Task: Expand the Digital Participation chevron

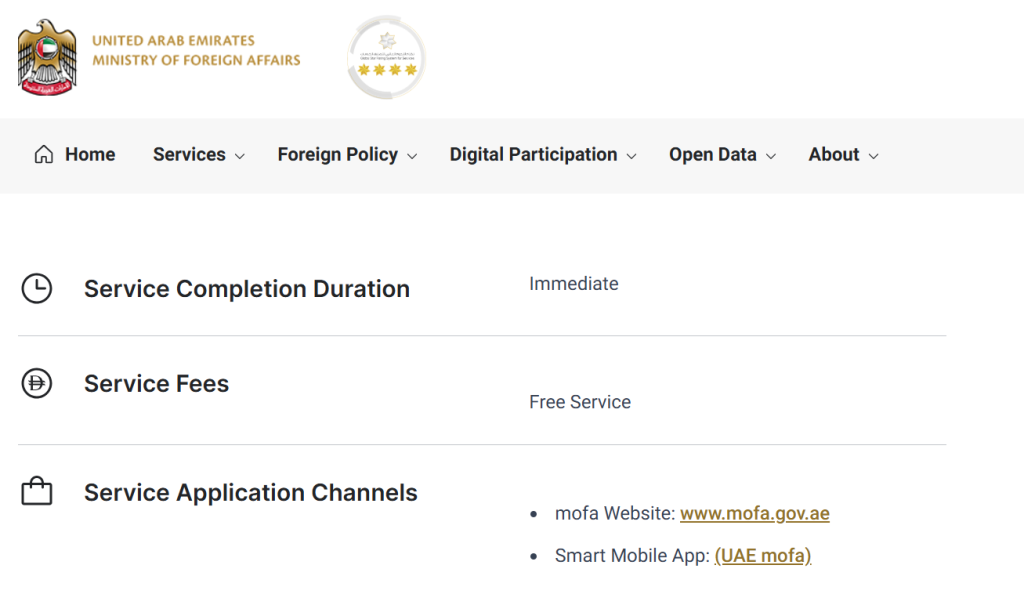Action: (632, 156)
